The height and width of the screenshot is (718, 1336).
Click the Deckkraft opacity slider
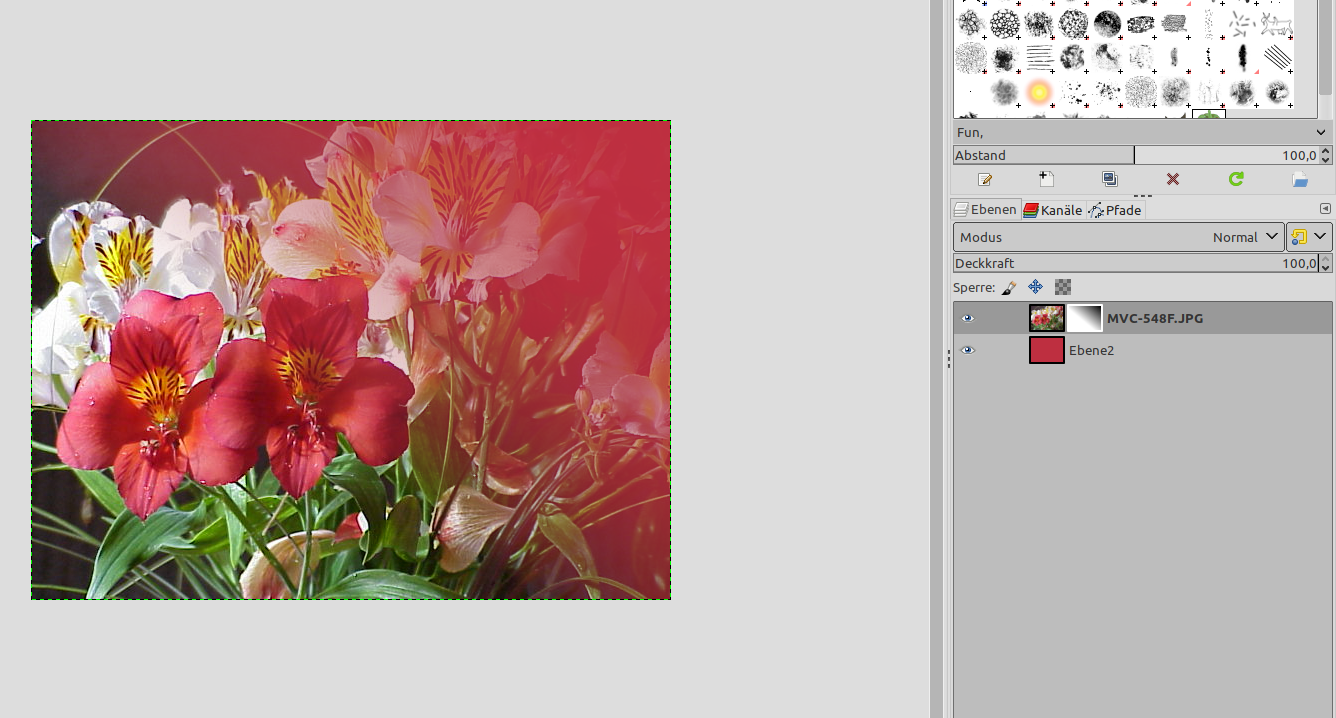point(1135,263)
